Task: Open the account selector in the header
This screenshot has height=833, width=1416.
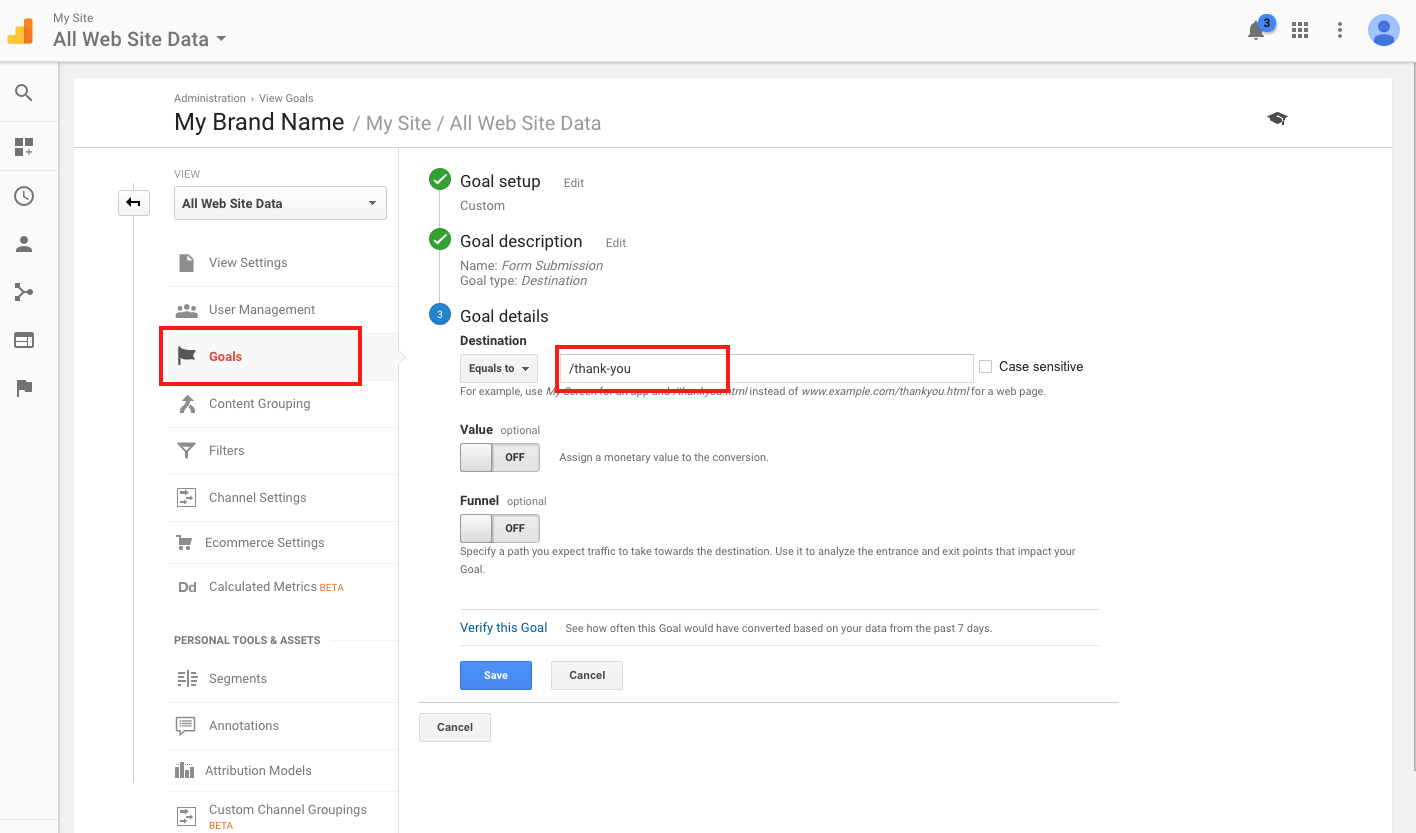Action: pyautogui.click(x=139, y=39)
